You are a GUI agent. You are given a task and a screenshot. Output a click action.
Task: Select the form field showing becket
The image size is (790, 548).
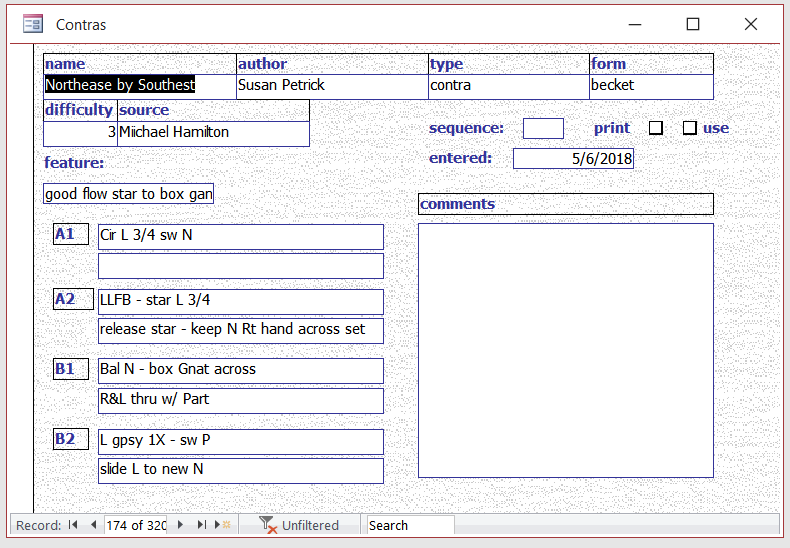point(651,86)
